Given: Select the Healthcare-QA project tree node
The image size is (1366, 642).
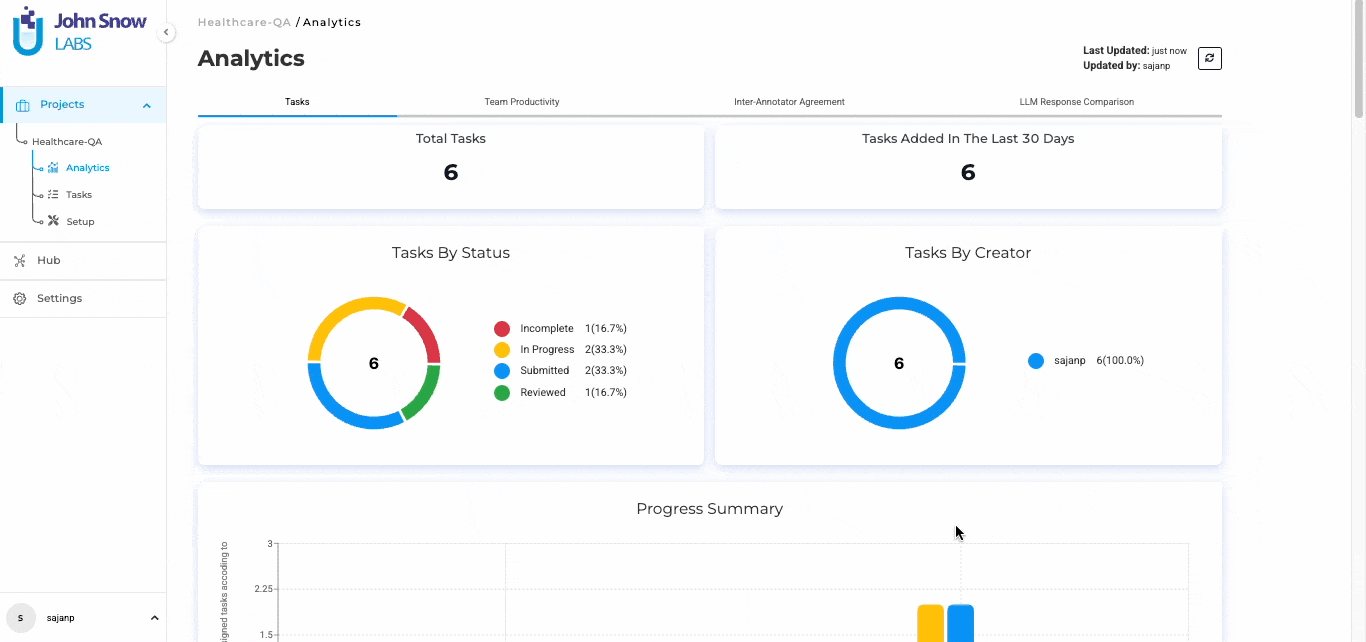Looking at the screenshot, I should [x=67, y=142].
